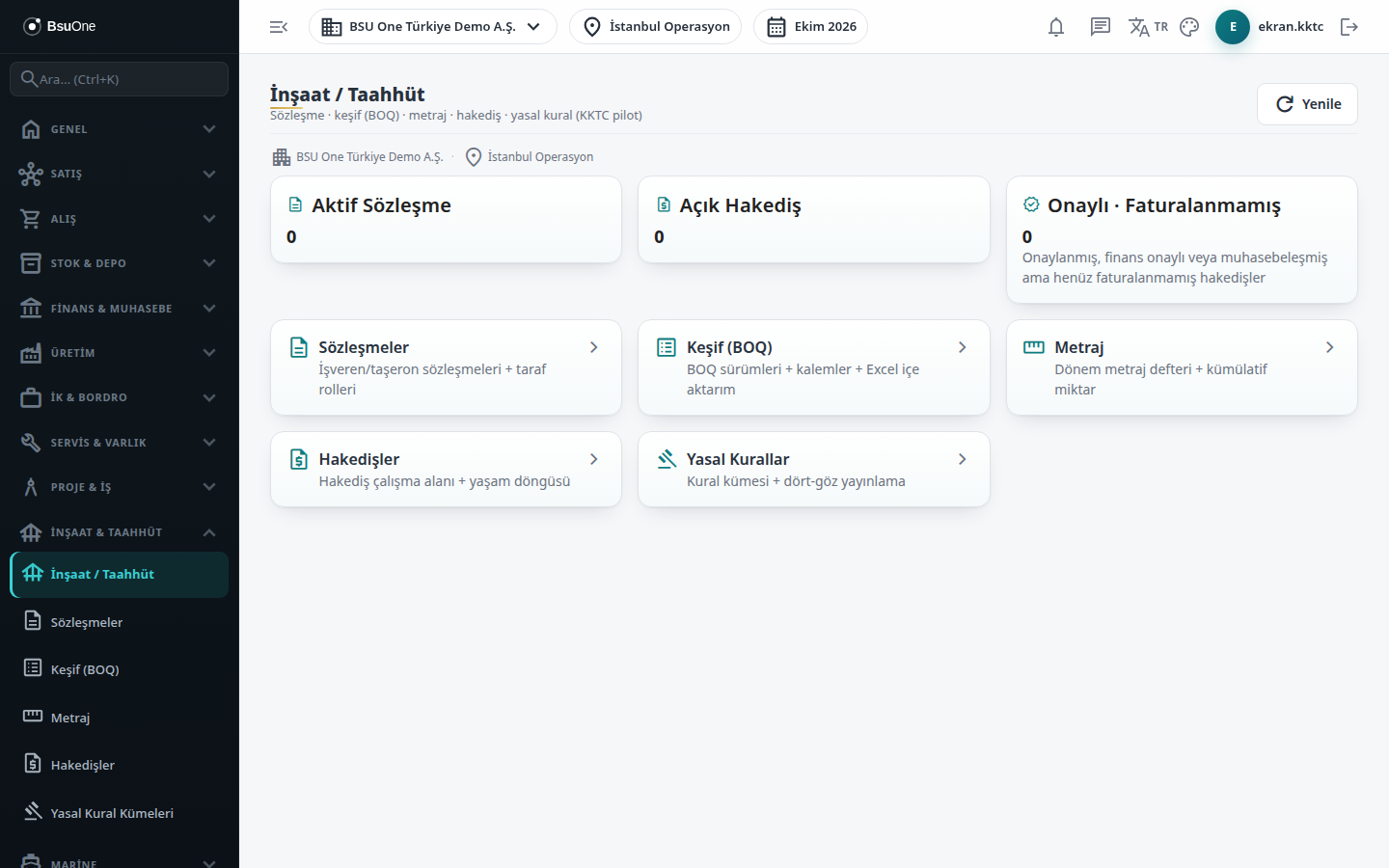Expand the ÜRETİM sidebar section
The width and height of the screenshot is (1389, 868).
click(x=120, y=353)
